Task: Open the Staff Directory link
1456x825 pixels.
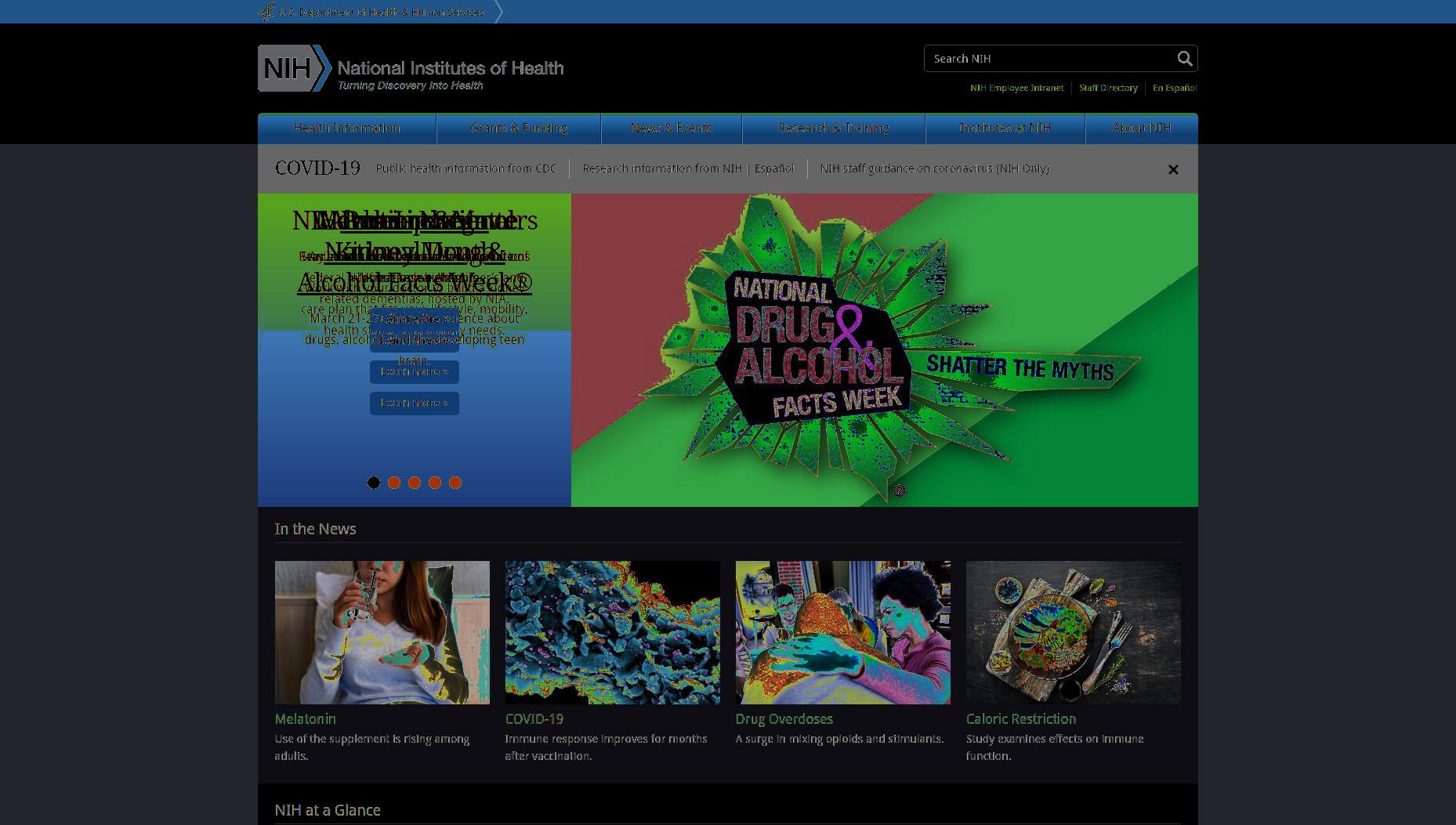Action: [x=1108, y=88]
